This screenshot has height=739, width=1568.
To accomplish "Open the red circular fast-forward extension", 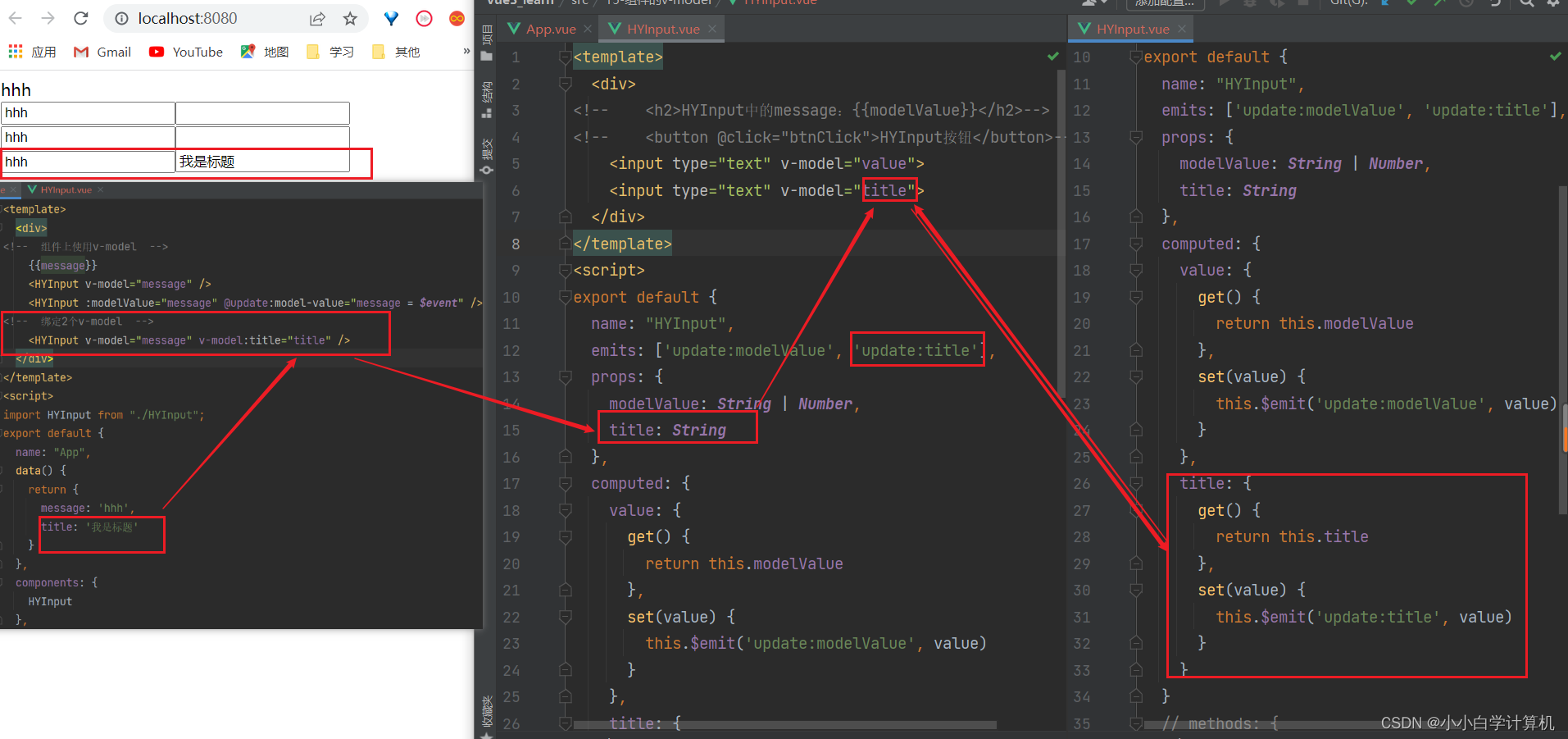I will 424,19.
